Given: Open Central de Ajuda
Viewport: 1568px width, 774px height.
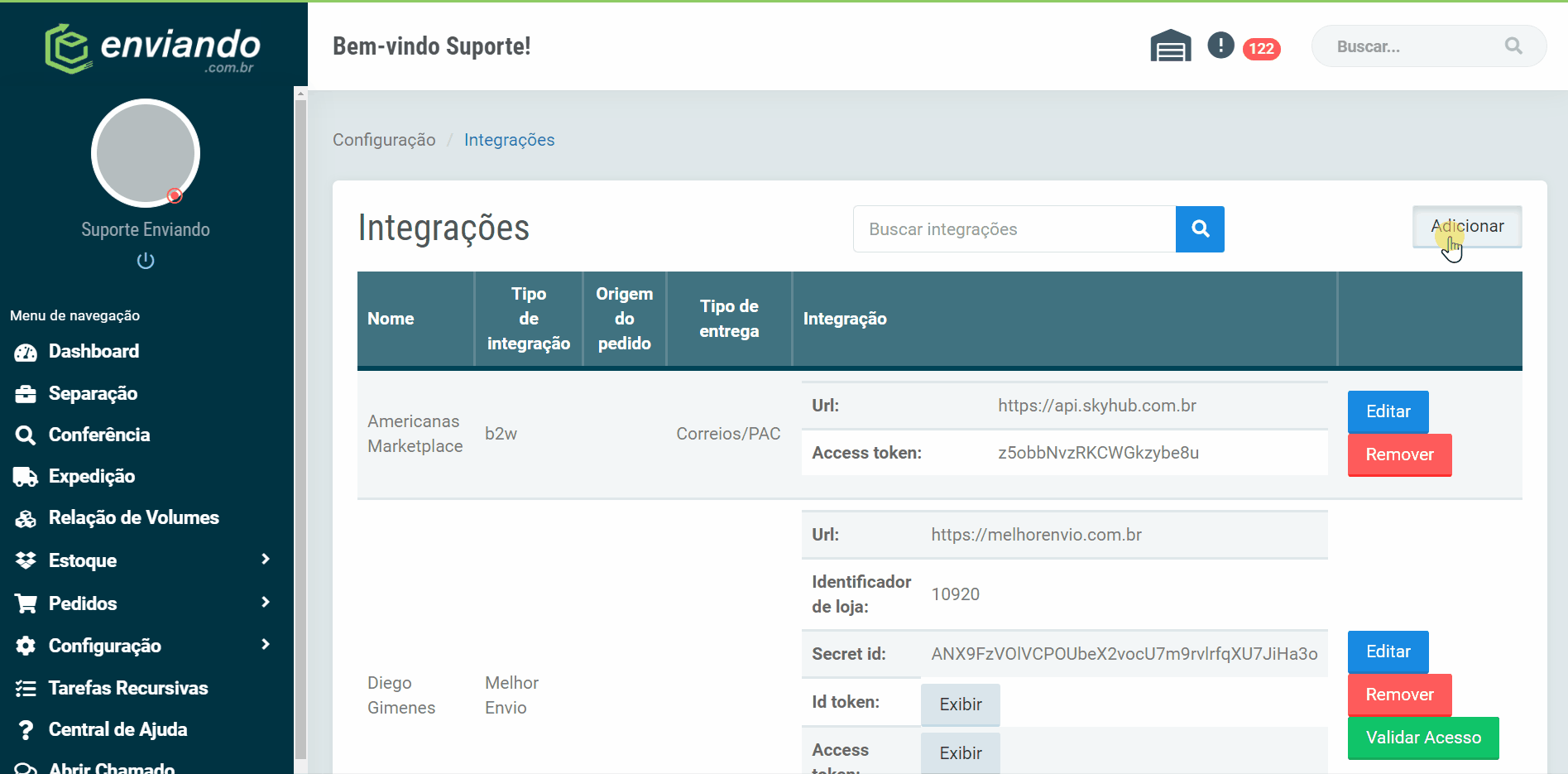Looking at the screenshot, I should [x=118, y=729].
